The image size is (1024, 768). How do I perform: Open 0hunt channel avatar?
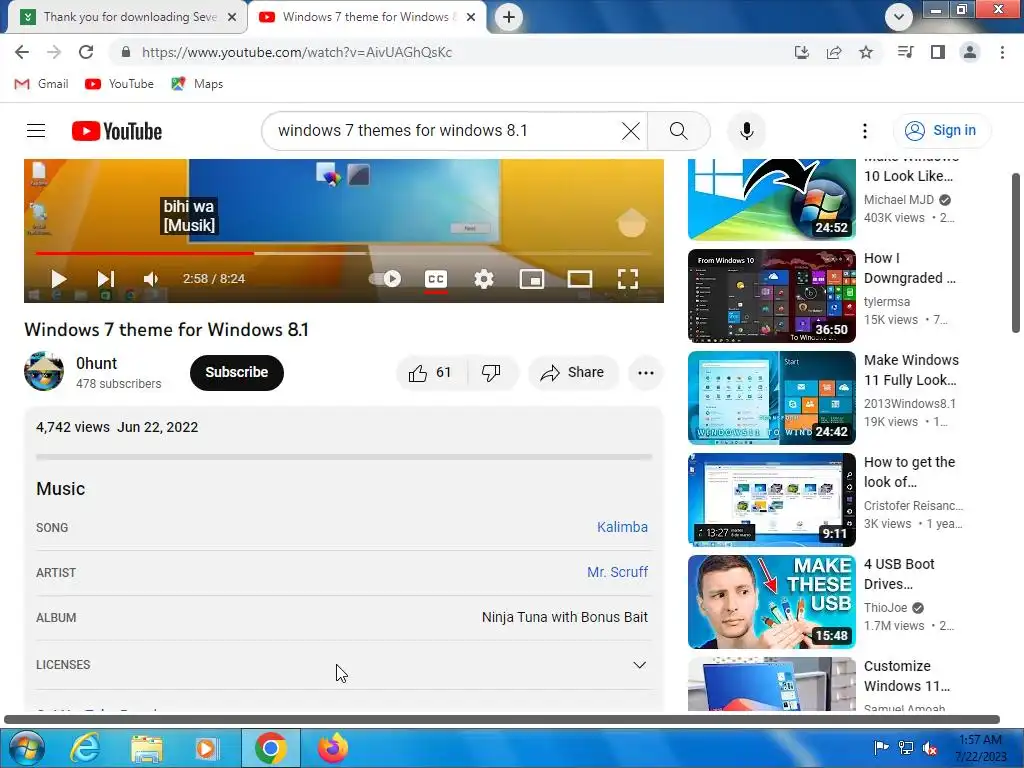tap(44, 372)
